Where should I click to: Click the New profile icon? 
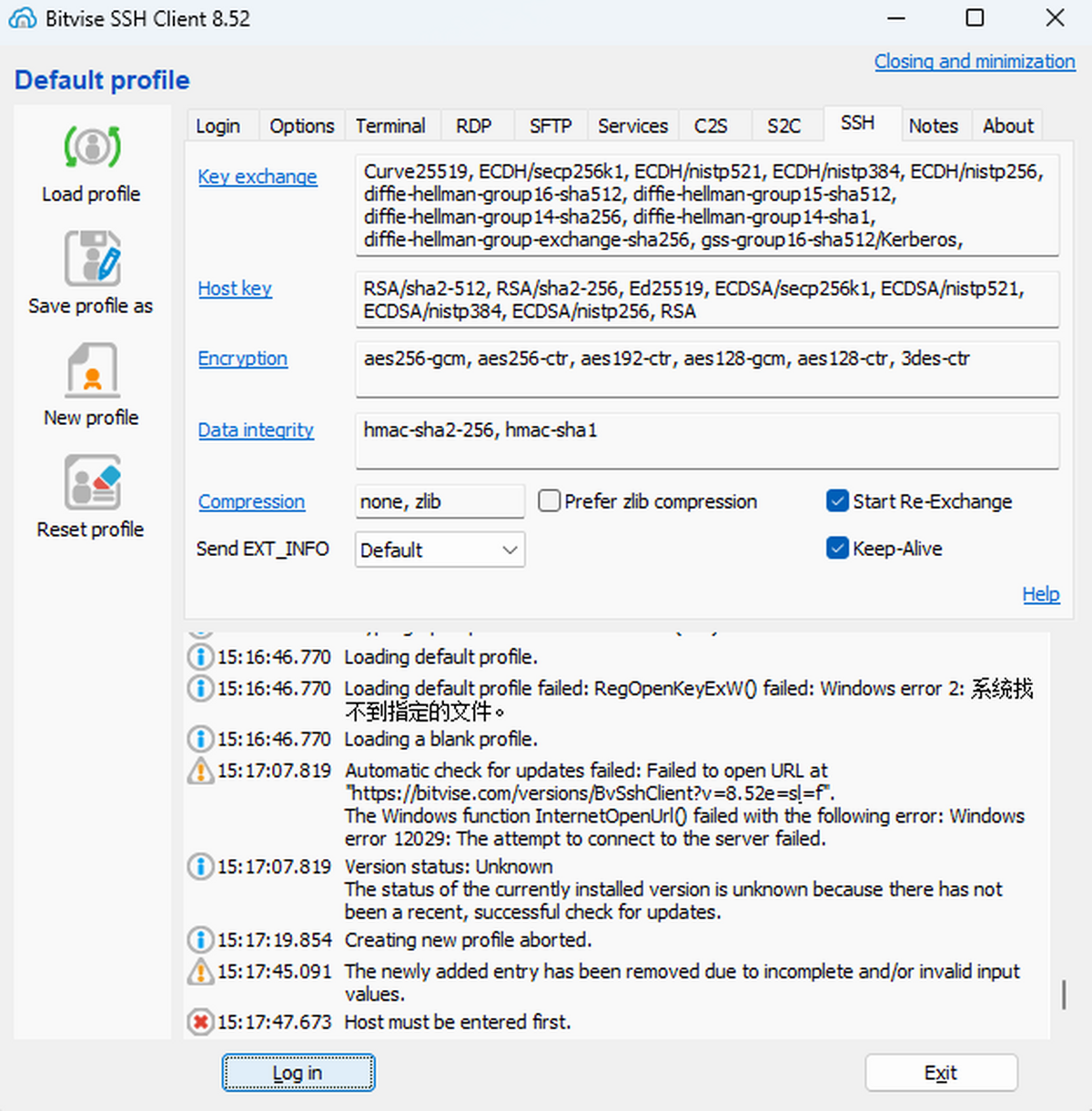[92, 370]
